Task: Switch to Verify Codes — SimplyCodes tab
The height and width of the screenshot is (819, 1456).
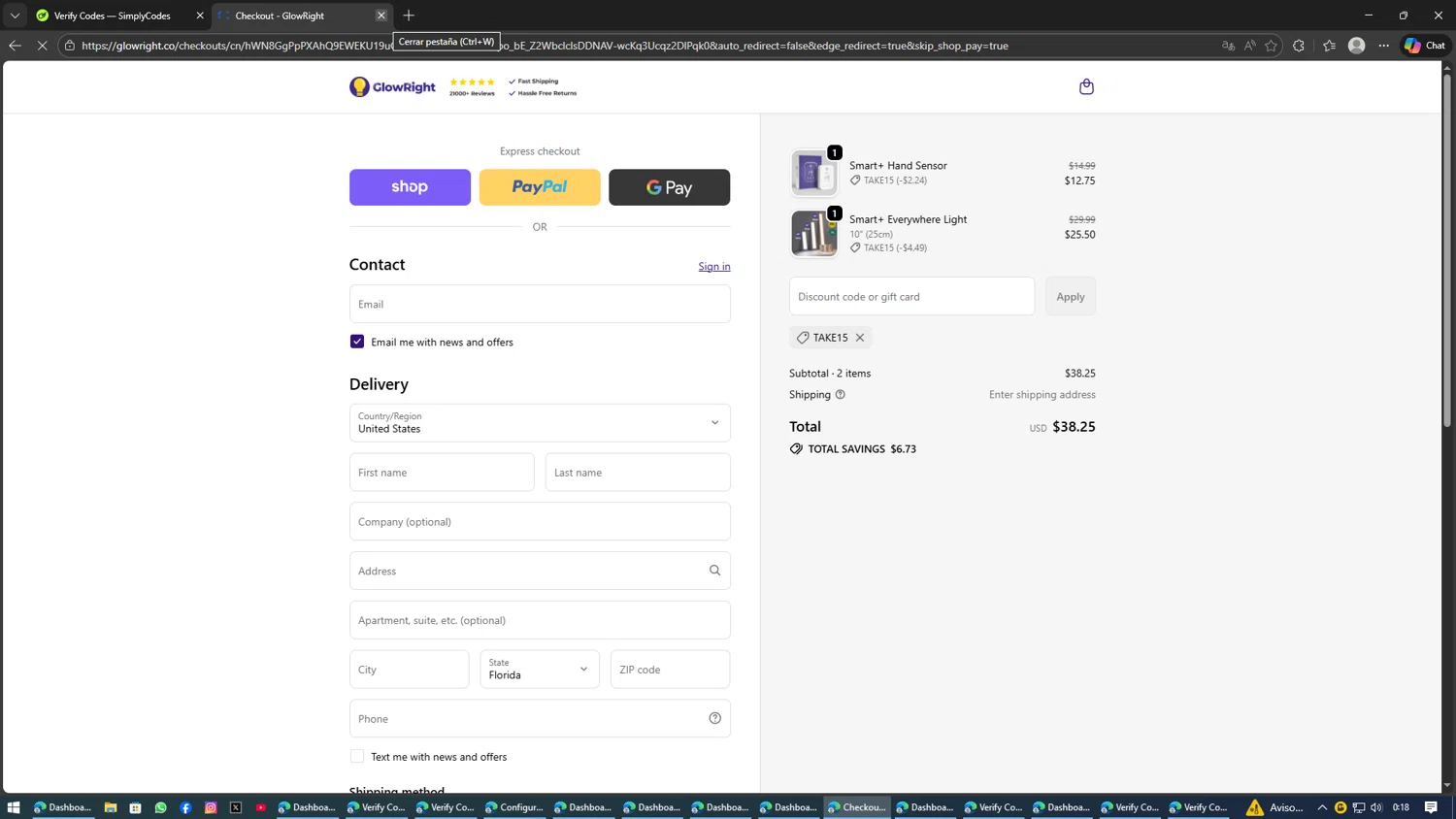Action: [x=112, y=16]
